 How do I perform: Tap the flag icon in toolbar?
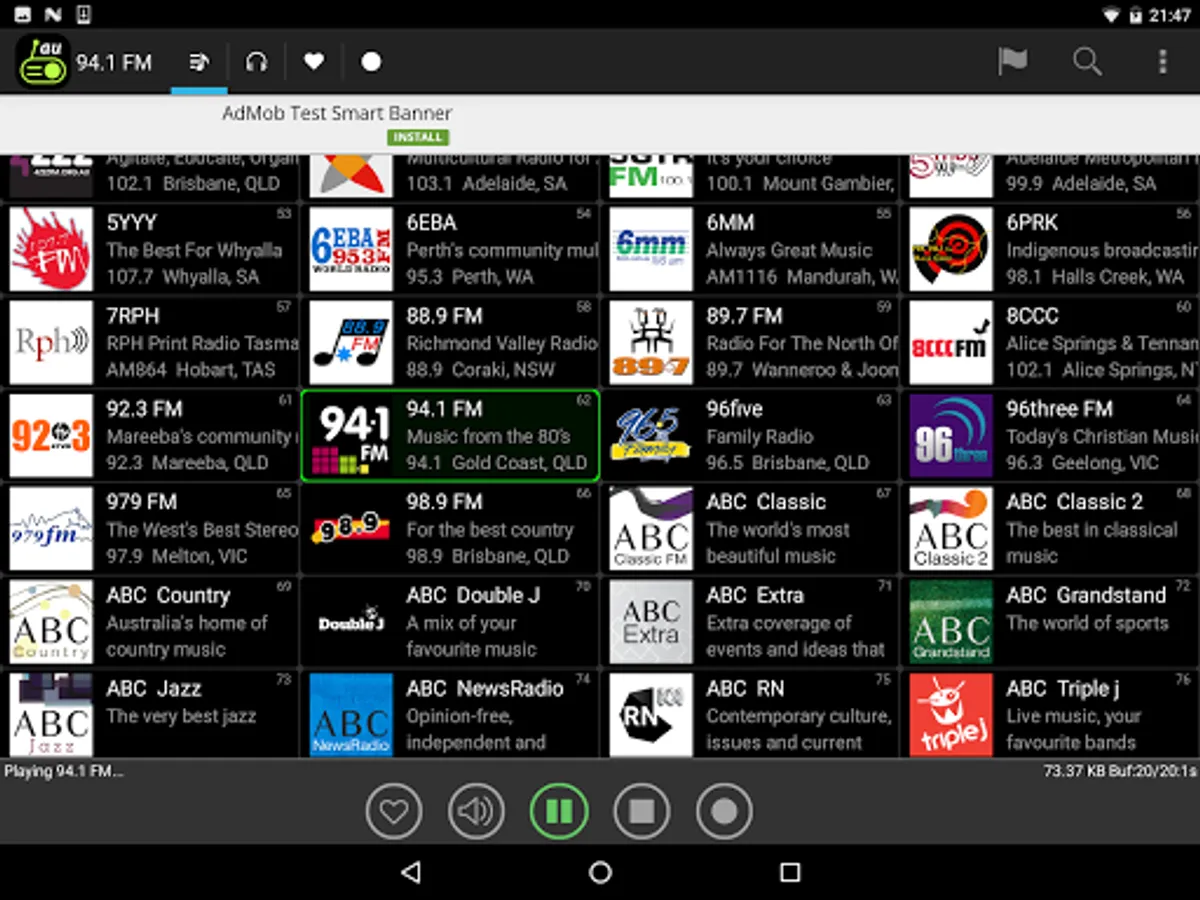[1012, 62]
